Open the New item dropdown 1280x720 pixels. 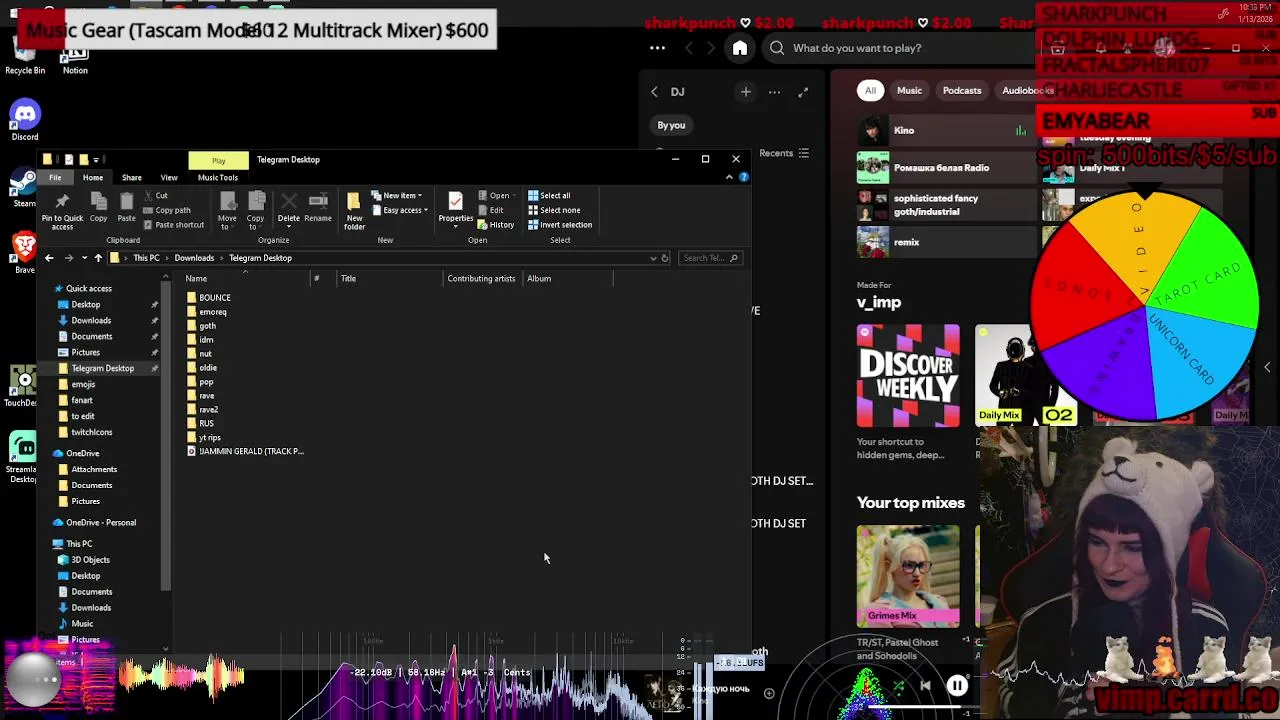click(x=397, y=196)
